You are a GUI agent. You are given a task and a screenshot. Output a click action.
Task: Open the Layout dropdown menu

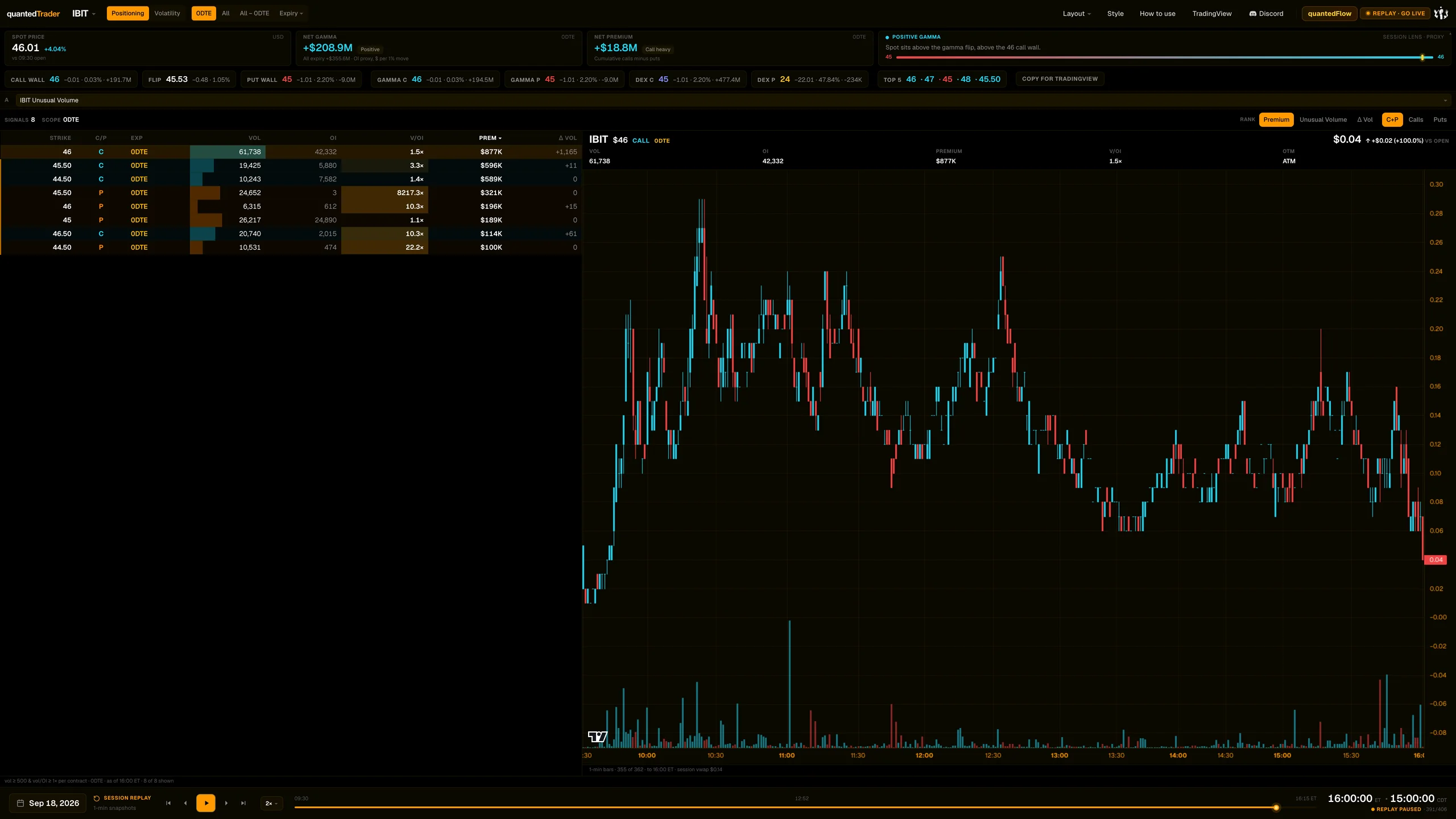(x=1077, y=14)
